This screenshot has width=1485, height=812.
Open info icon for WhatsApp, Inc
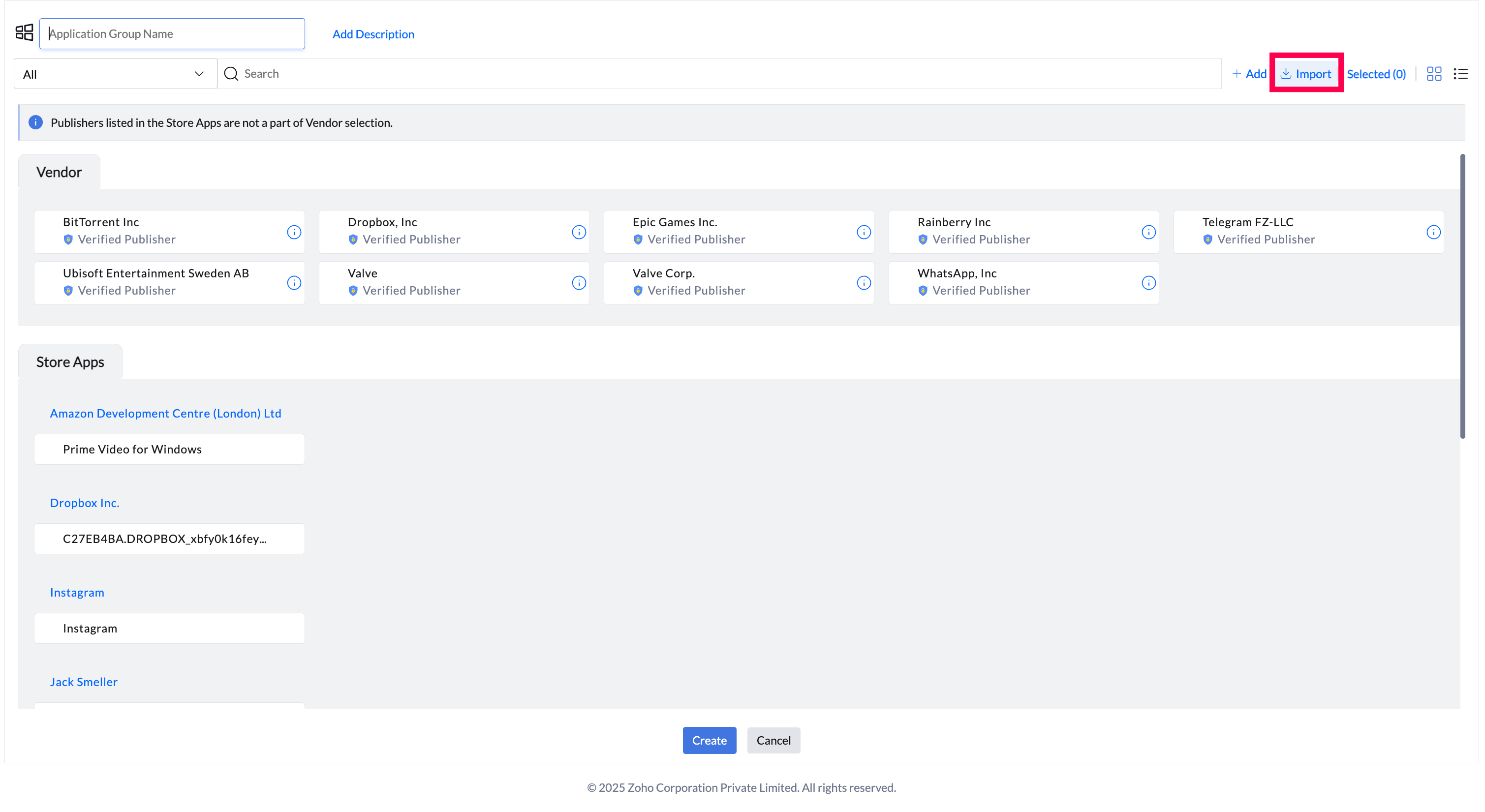(1148, 283)
